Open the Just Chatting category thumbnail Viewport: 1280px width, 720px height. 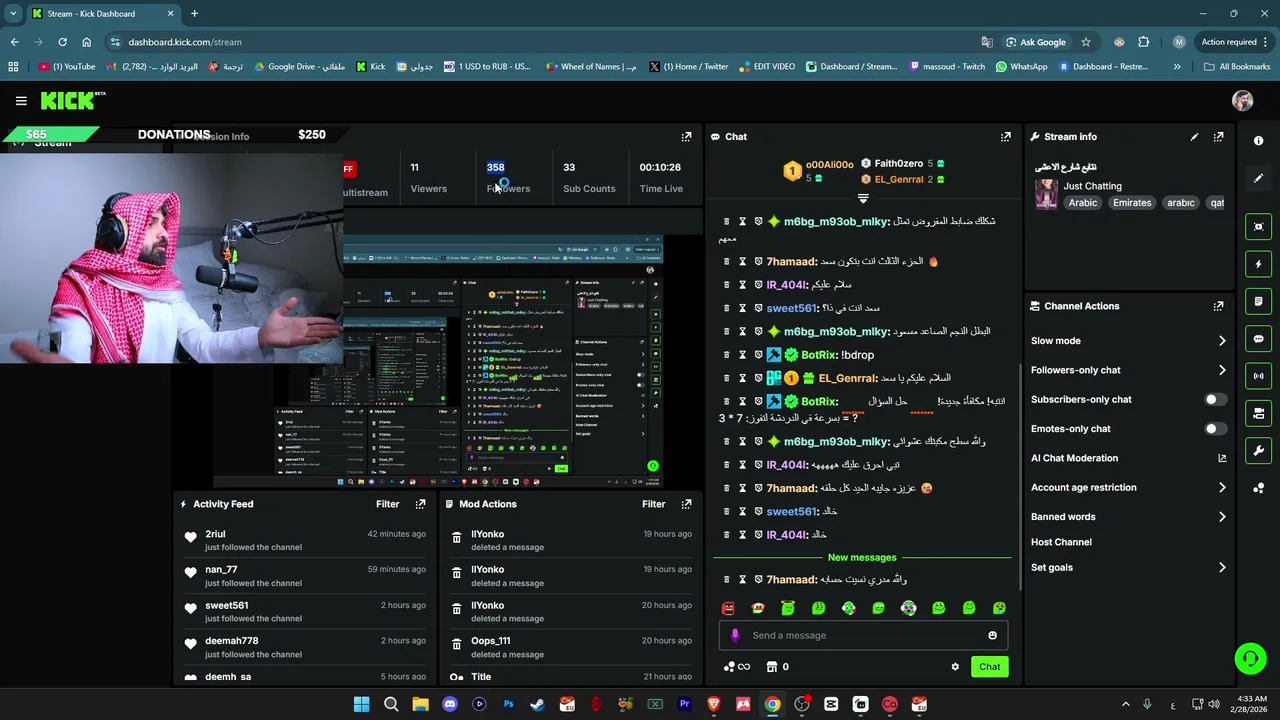1046,194
